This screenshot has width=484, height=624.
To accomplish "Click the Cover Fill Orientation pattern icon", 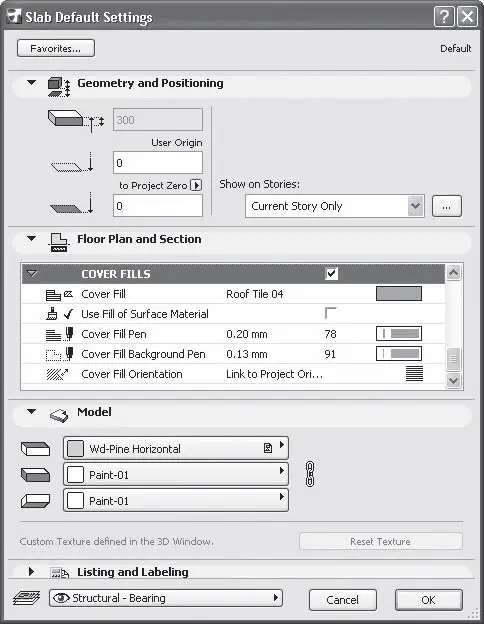I will [x=414, y=374].
